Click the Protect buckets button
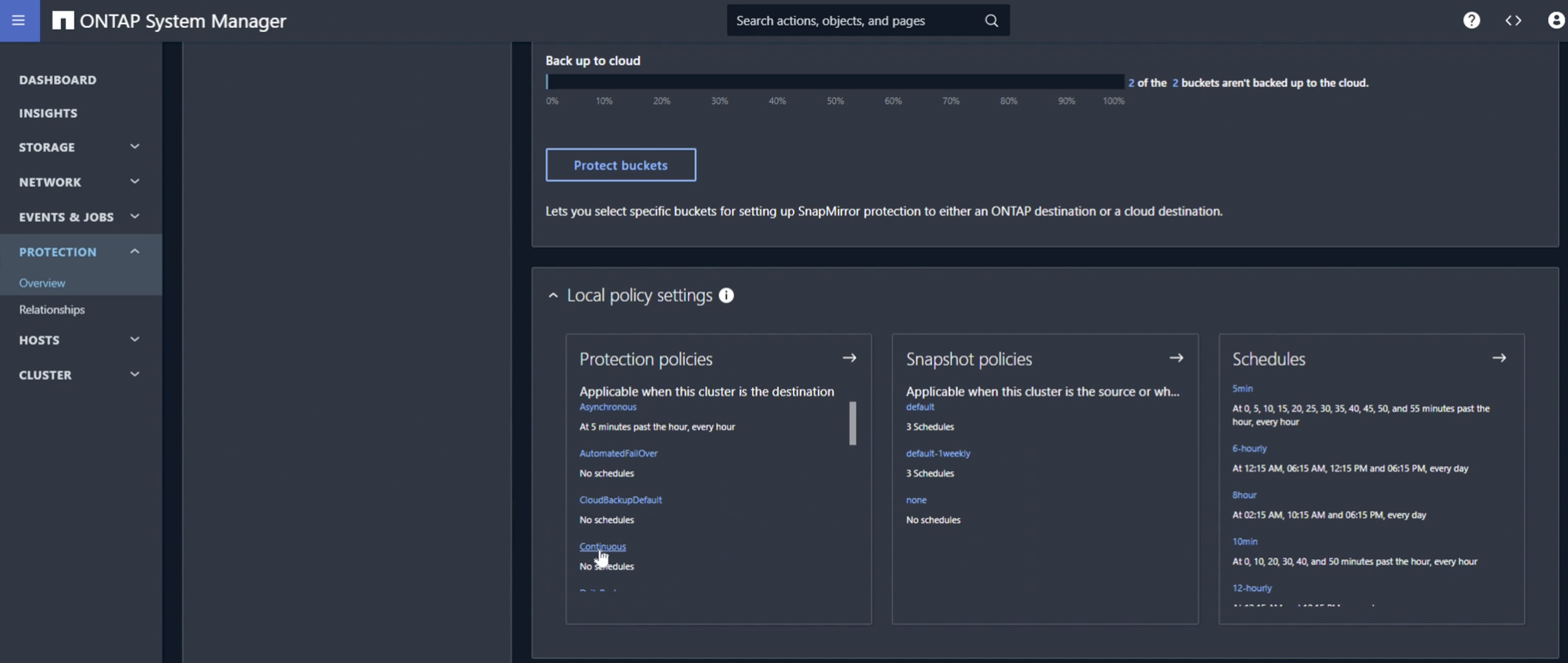Image resolution: width=1568 pixels, height=663 pixels. (620, 164)
